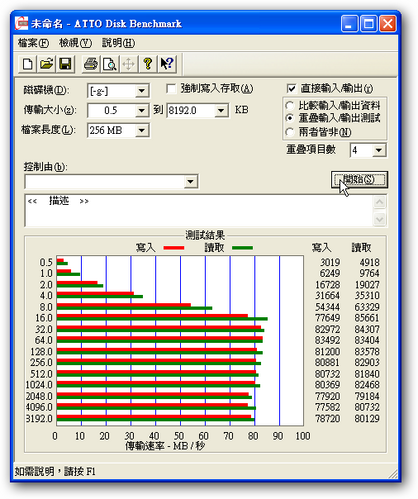Image resolution: width=418 pixels, height=499 pixels.
Task: Select 重疊輸入/輸出測試 radio option
Action: coord(290,118)
